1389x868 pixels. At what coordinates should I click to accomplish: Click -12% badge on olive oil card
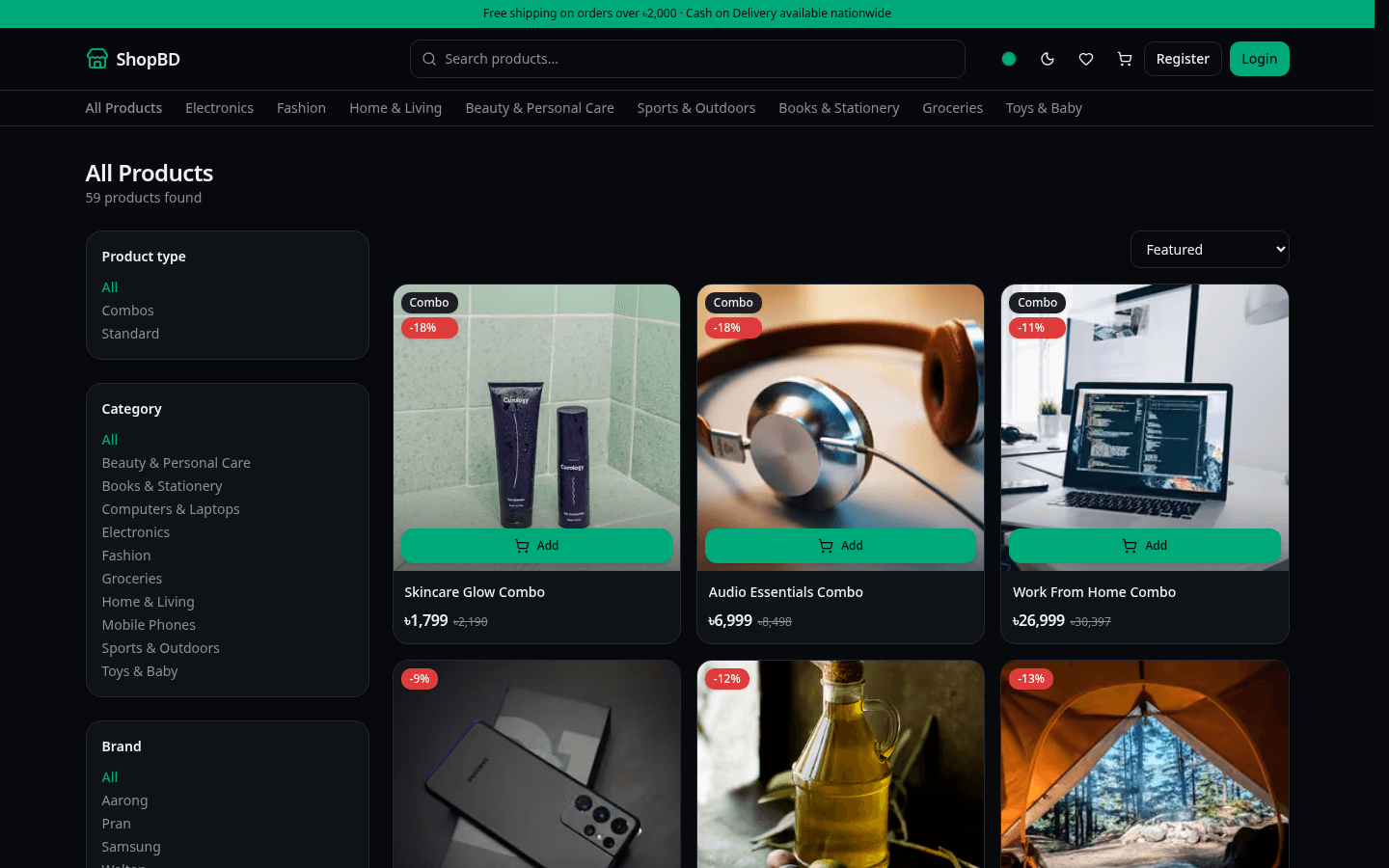click(727, 679)
